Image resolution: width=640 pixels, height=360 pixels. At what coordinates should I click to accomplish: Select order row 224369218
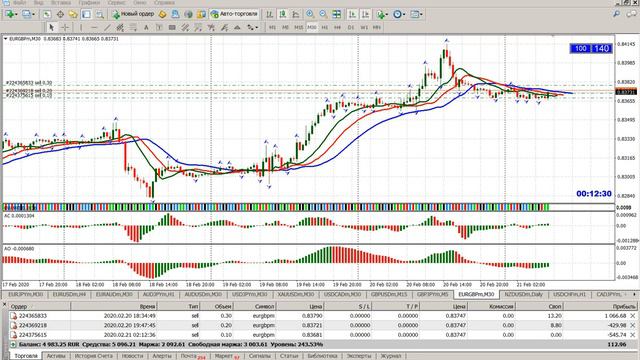(x=322, y=325)
